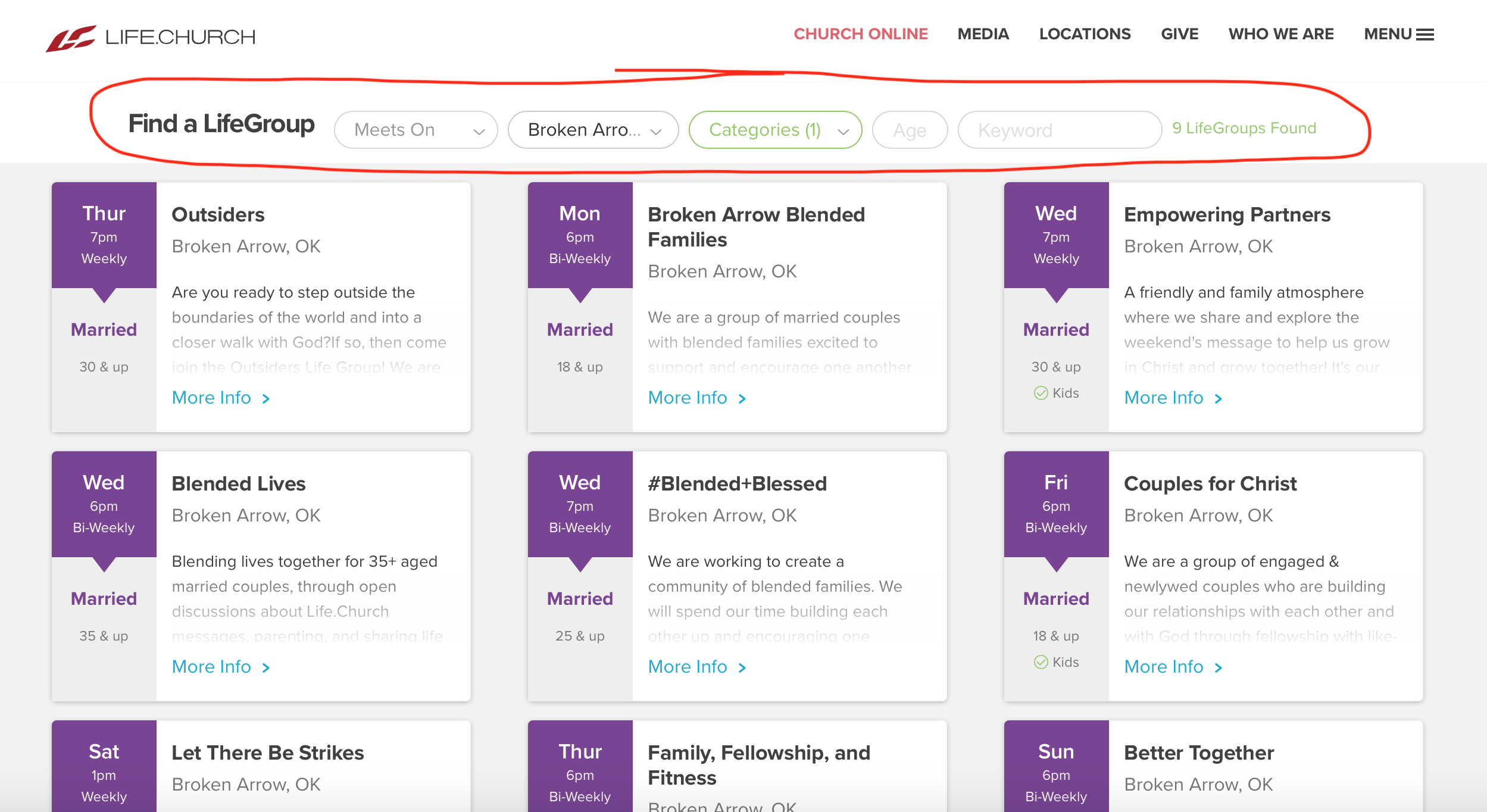The image size is (1487, 812).
Task: Click arrow next to #Blended+Blessed More Info
Action: [x=742, y=668]
